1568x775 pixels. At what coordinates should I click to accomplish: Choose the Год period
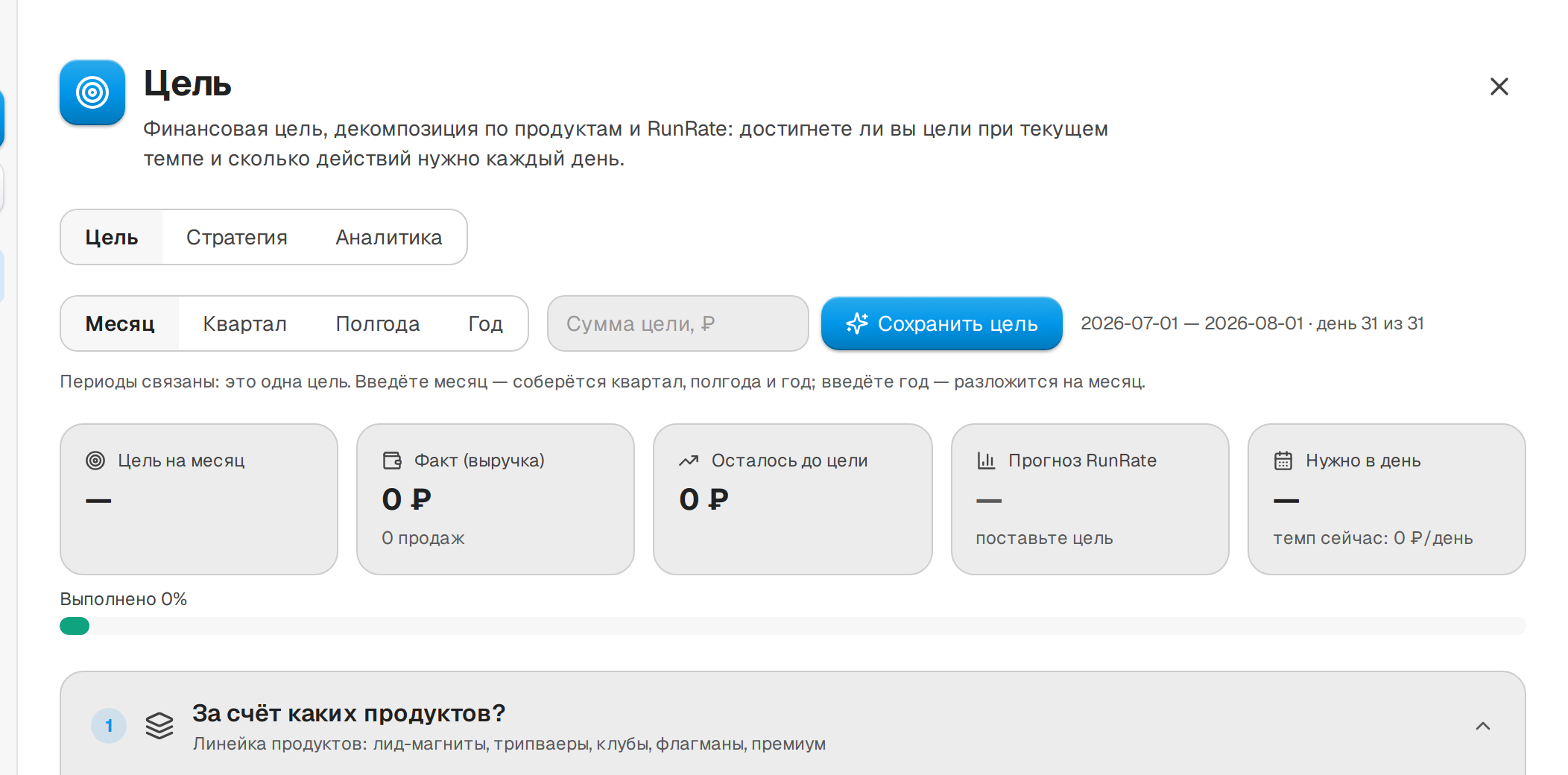point(485,323)
